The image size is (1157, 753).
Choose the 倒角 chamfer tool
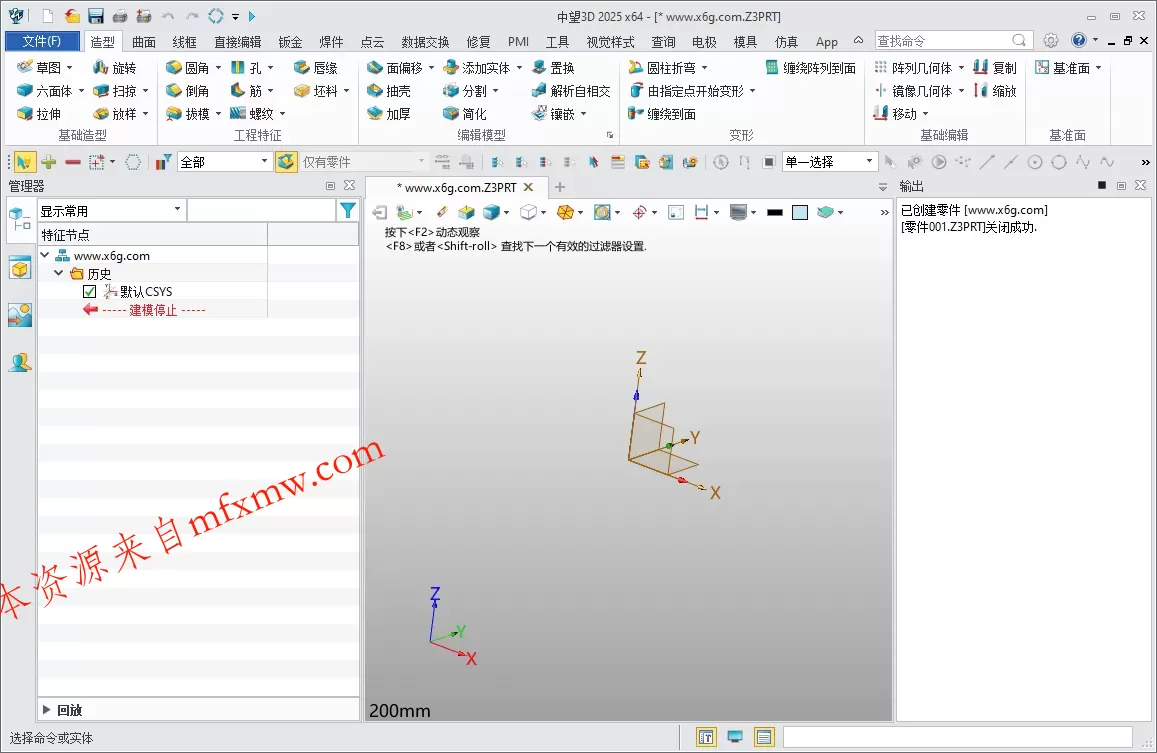click(x=187, y=91)
